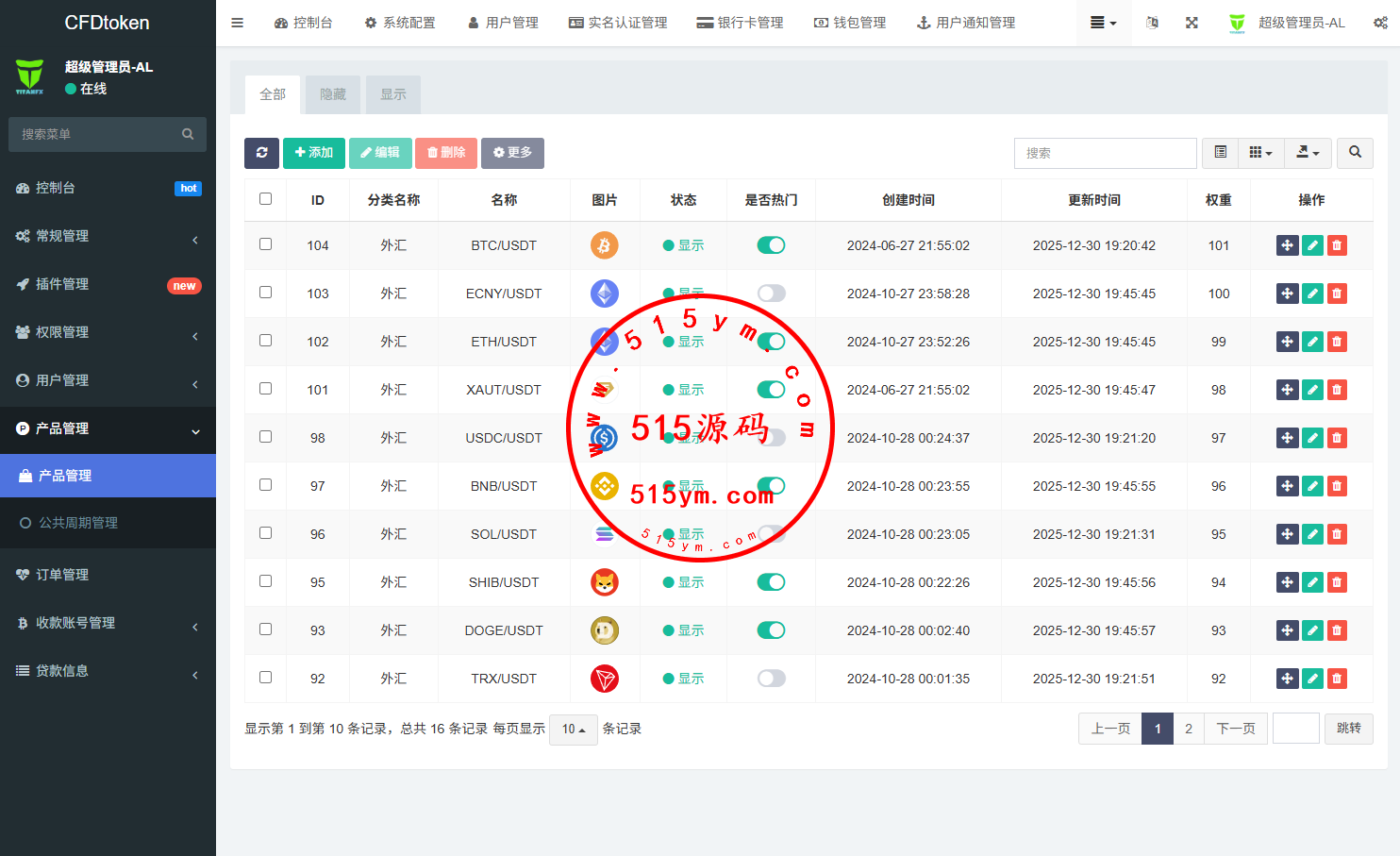The image size is (1400, 856).
Task: Select the checkbox for row ID 95
Action: [x=265, y=581]
